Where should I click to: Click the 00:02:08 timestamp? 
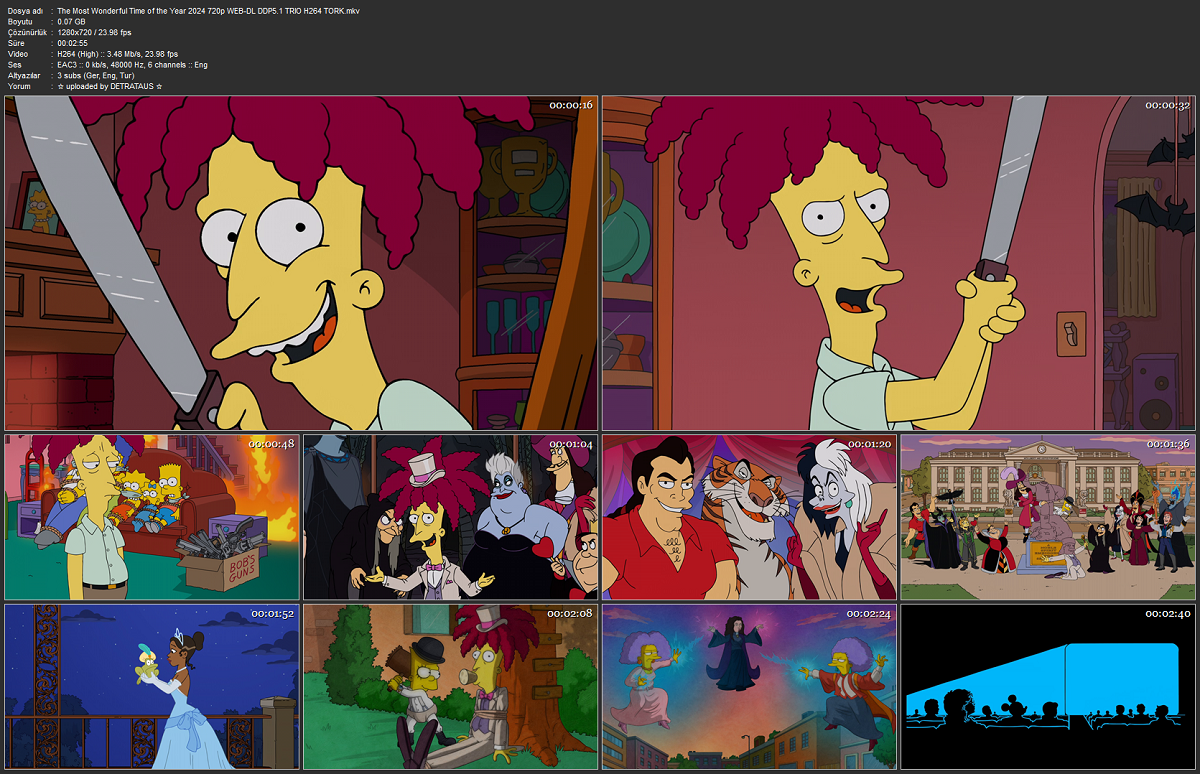pyautogui.click(x=570, y=613)
